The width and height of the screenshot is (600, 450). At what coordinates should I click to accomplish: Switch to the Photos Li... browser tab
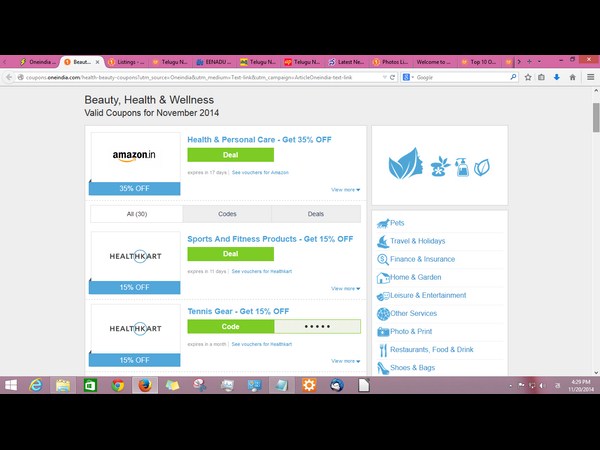click(390, 62)
